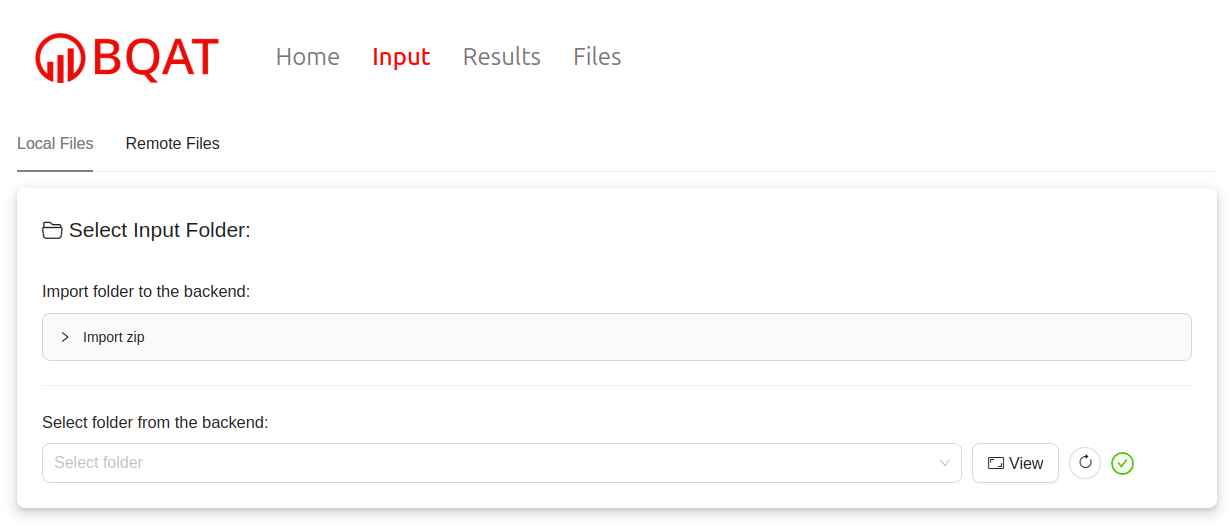
Task: Click the folder icon beside Select Input Folder
Action: (52, 231)
